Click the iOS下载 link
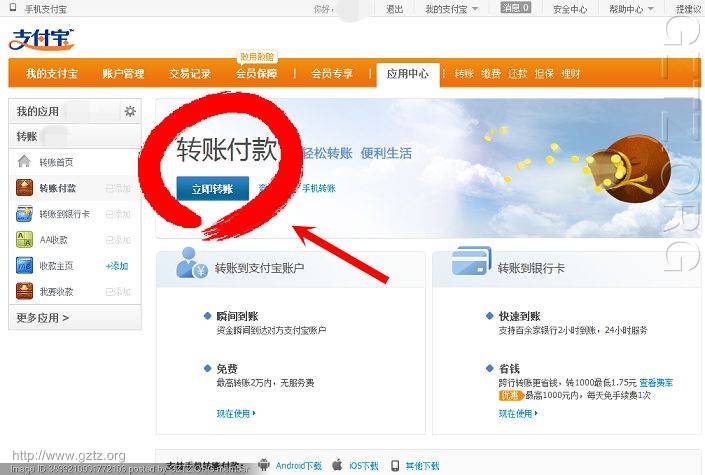 pyautogui.click(x=364, y=466)
